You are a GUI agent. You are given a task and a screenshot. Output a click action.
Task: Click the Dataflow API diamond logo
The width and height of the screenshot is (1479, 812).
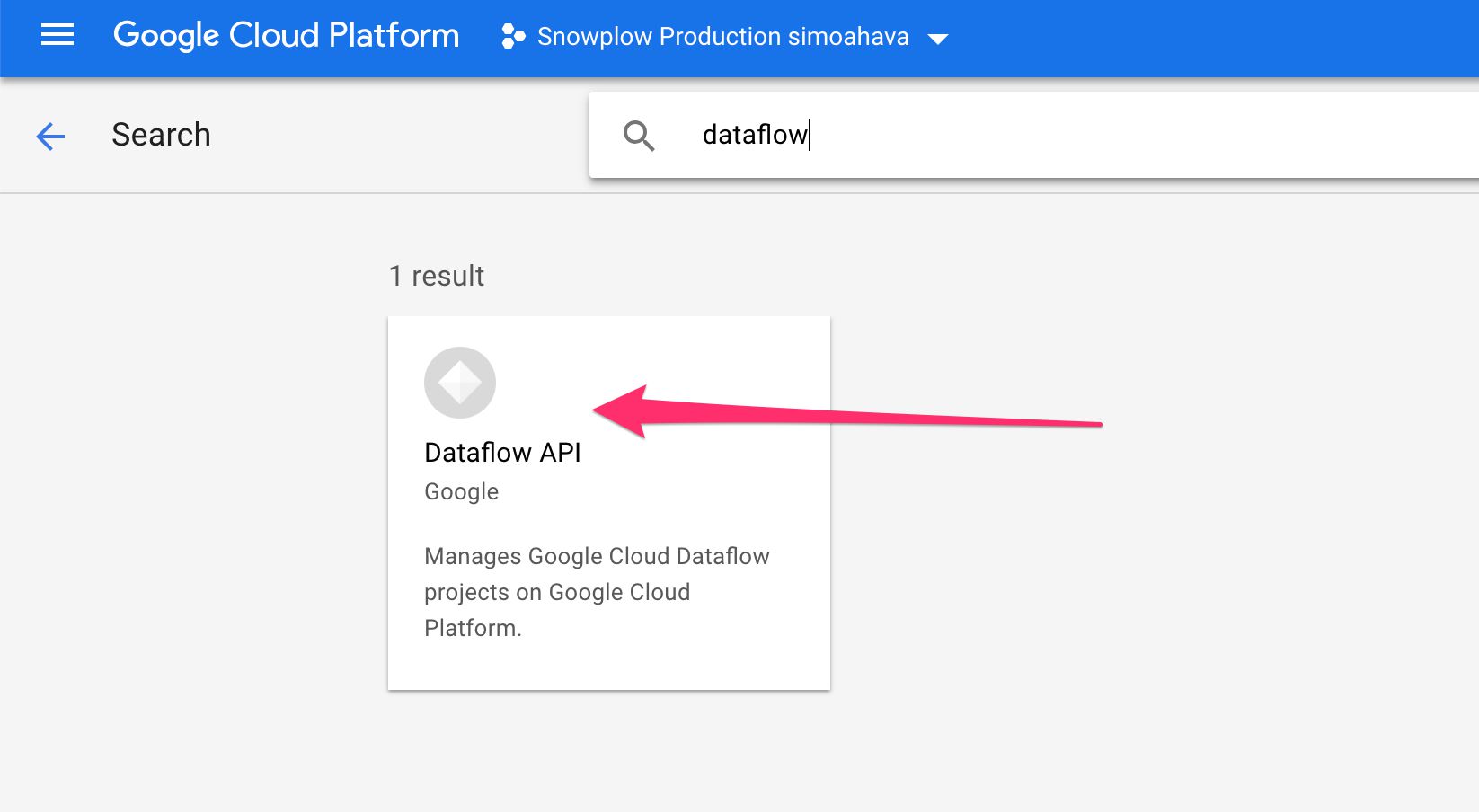tap(460, 383)
